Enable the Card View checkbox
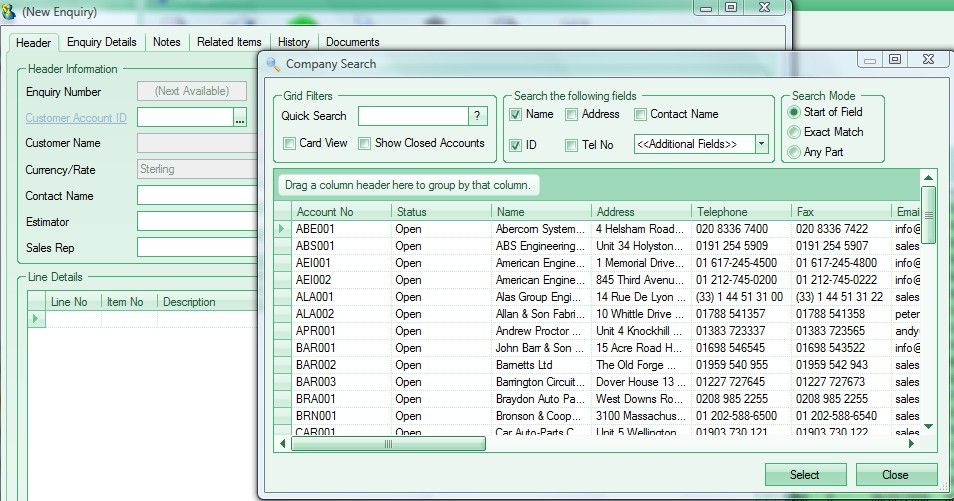954x501 pixels. tap(289, 143)
